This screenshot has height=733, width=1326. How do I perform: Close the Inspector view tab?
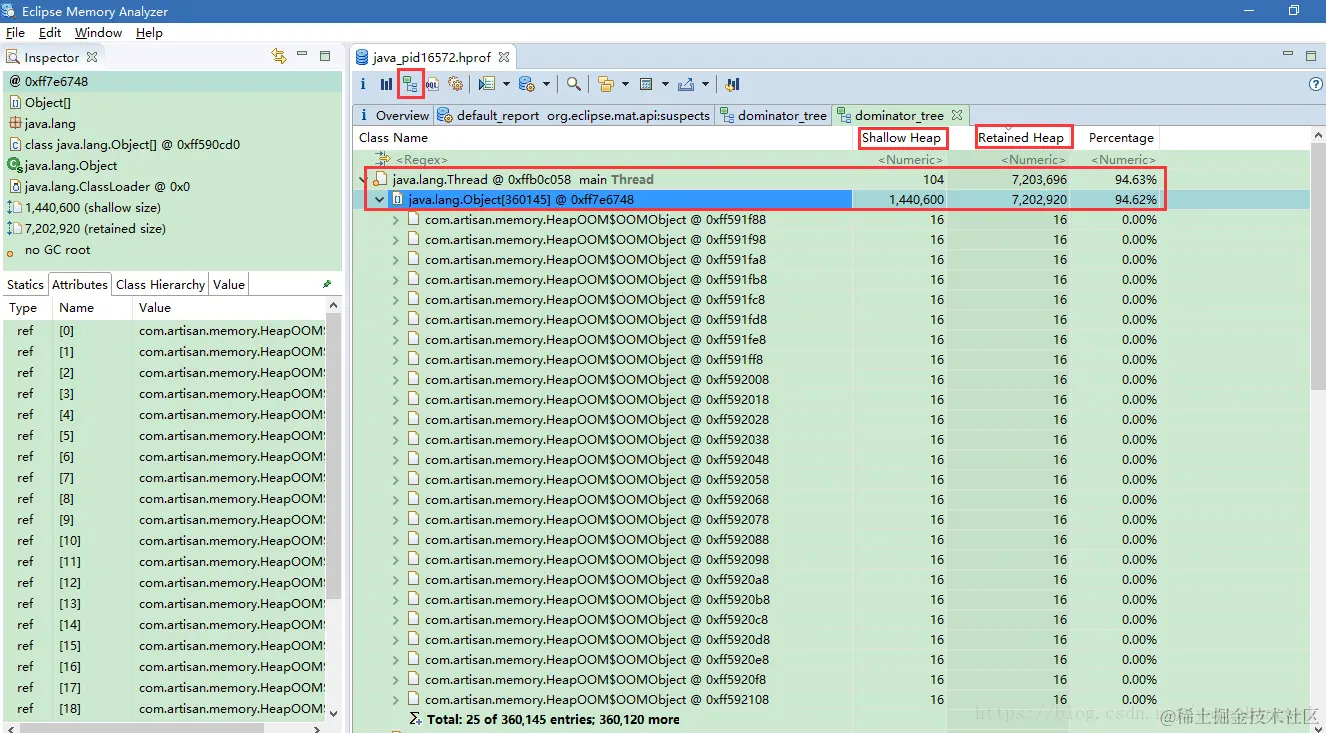pos(92,57)
